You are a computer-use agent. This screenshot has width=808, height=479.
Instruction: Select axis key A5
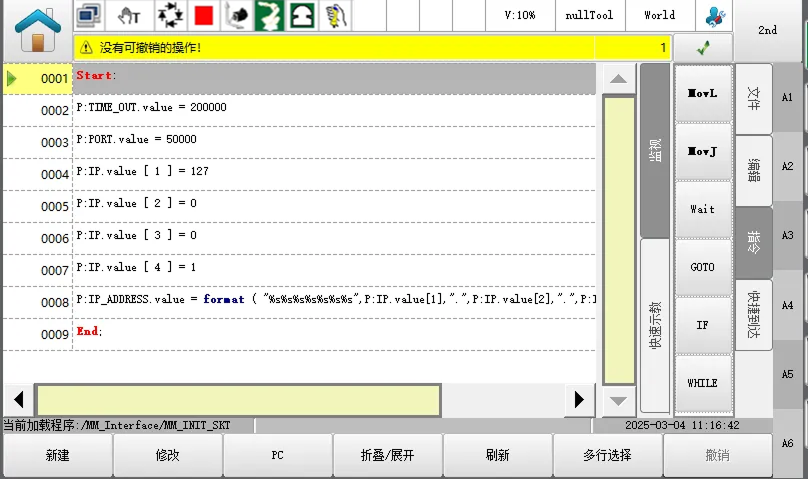click(787, 374)
